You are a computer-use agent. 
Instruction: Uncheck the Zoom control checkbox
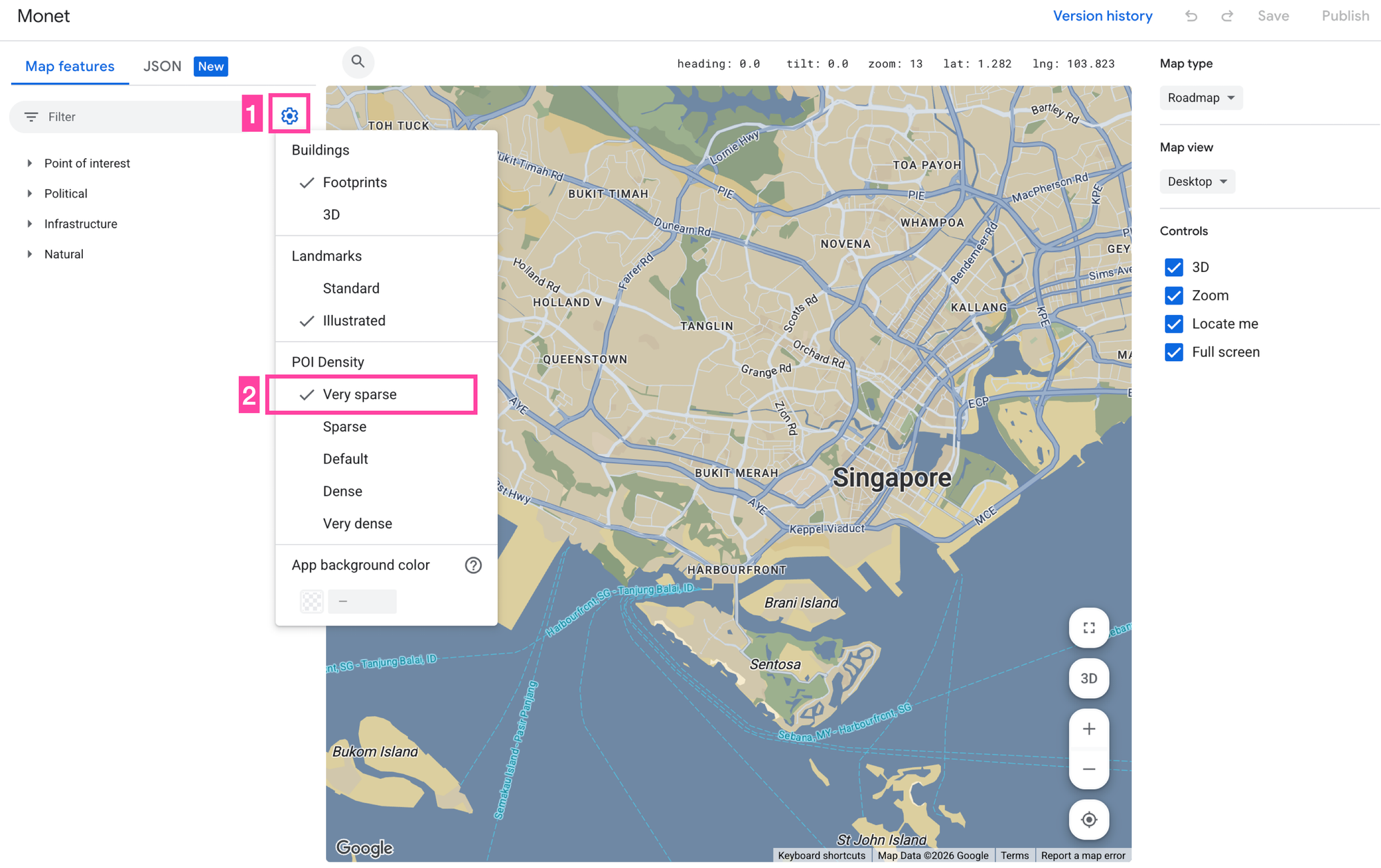pyautogui.click(x=1174, y=296)
